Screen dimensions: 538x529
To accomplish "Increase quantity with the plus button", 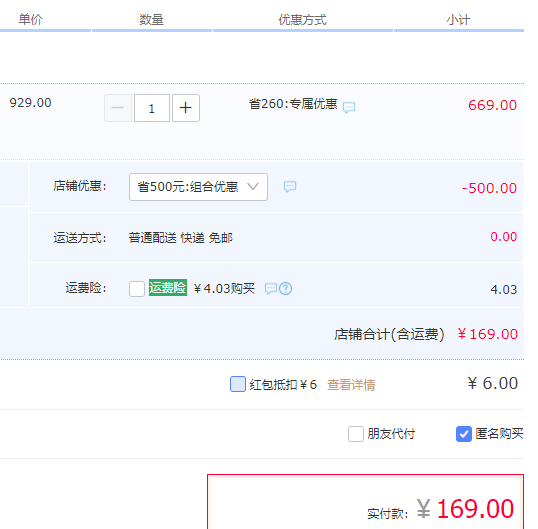I will click(x=186, y=108).
